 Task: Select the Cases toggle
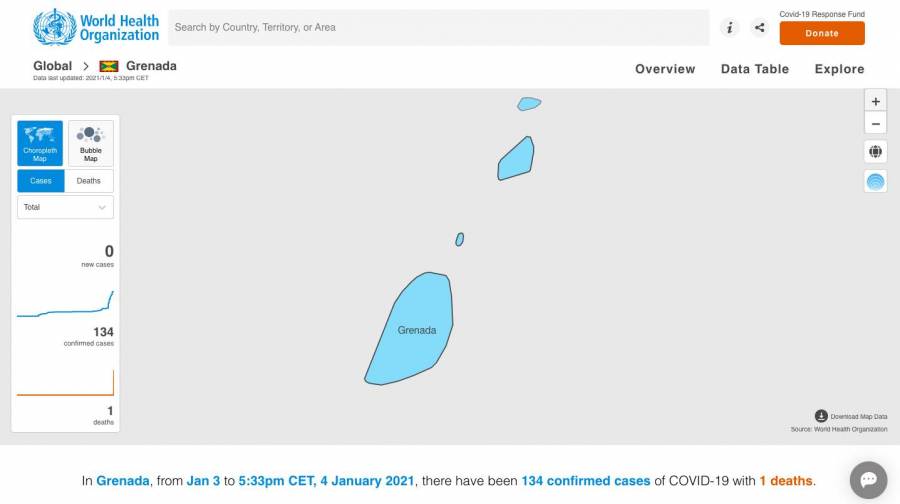pos(41,181)
